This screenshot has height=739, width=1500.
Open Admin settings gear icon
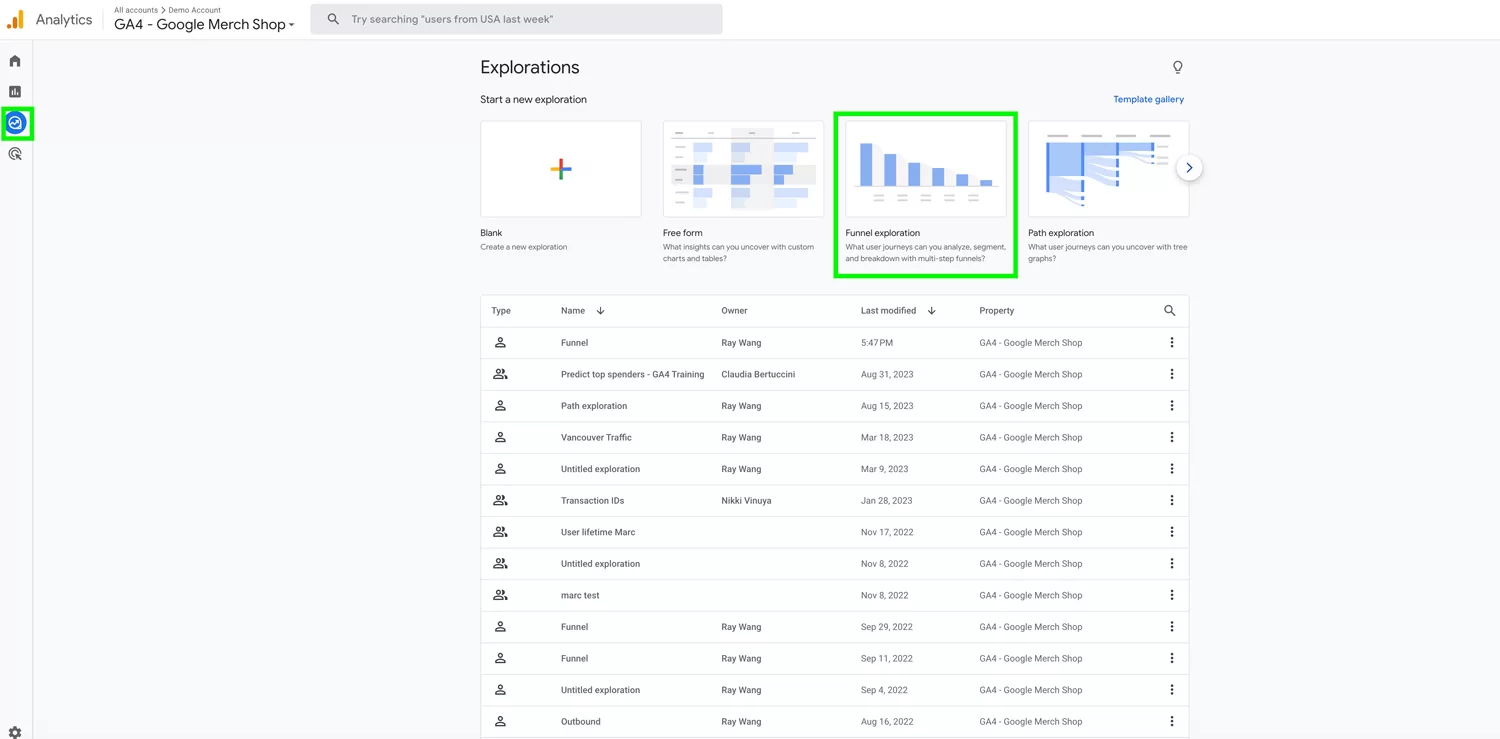point(15,732)
